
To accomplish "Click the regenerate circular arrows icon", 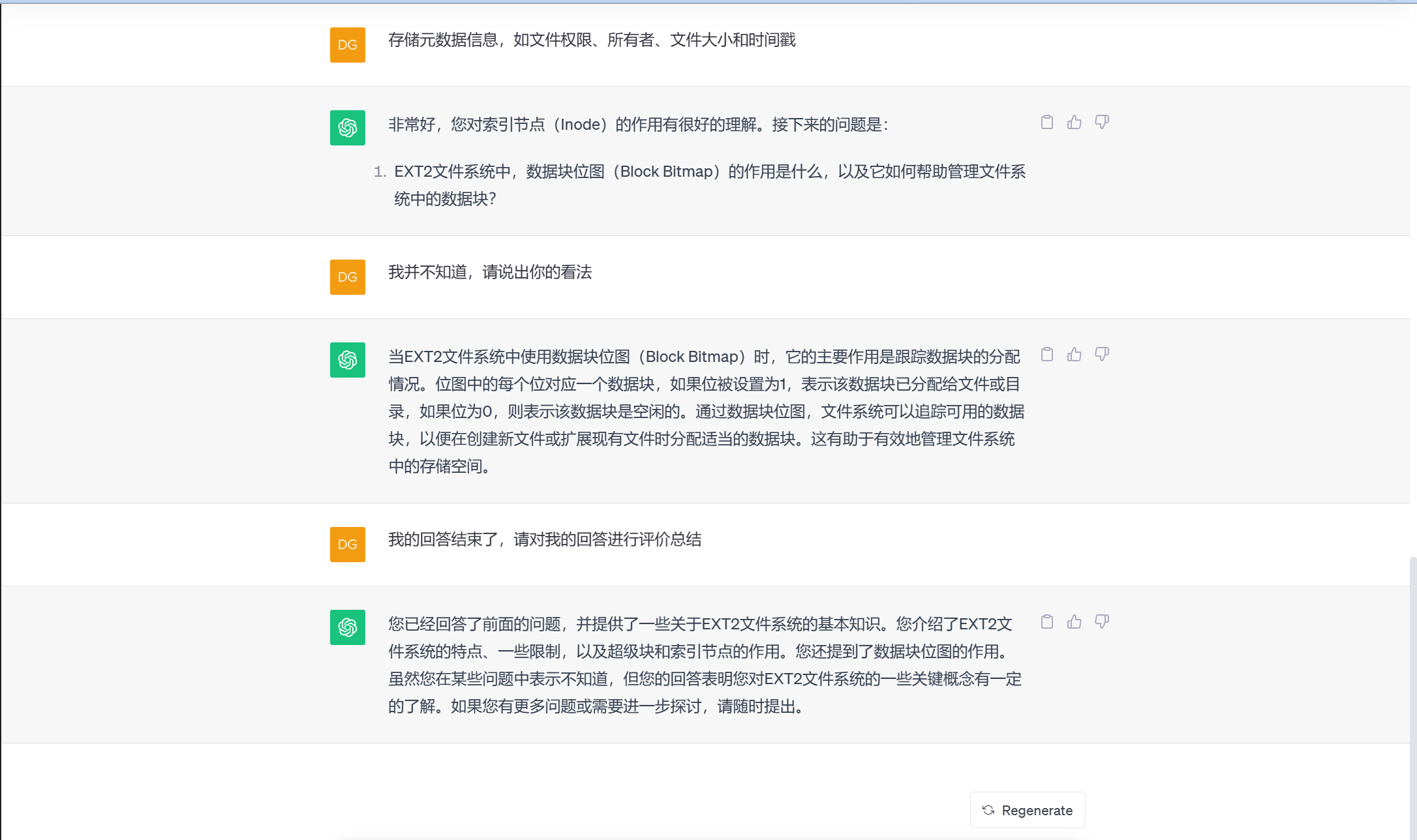I will coord(988,811).
